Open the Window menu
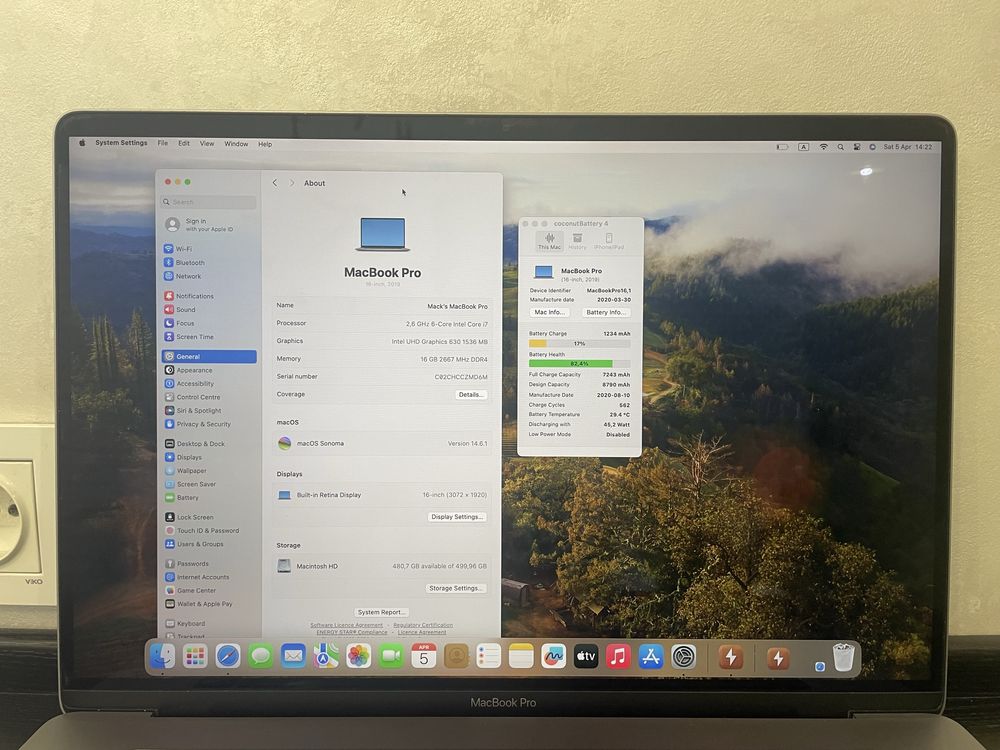The width and height of the screenshot is (1000, 750). (236, 144)
